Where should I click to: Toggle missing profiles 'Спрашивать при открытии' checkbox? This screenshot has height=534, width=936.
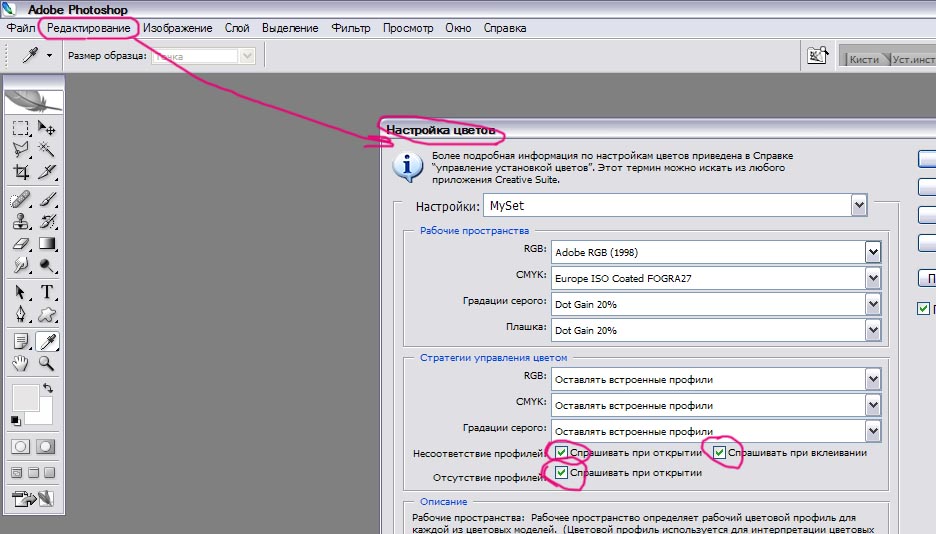tap(561, 473)
